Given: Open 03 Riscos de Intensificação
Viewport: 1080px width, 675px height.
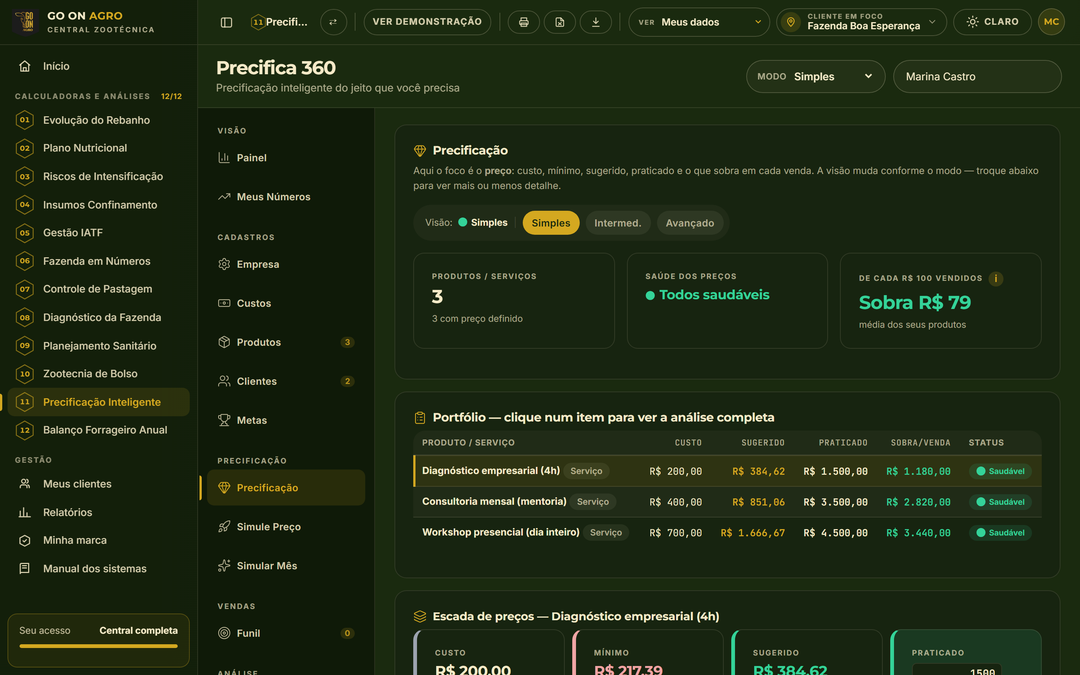Looking at the screenshot, I should tap(98, 176).
